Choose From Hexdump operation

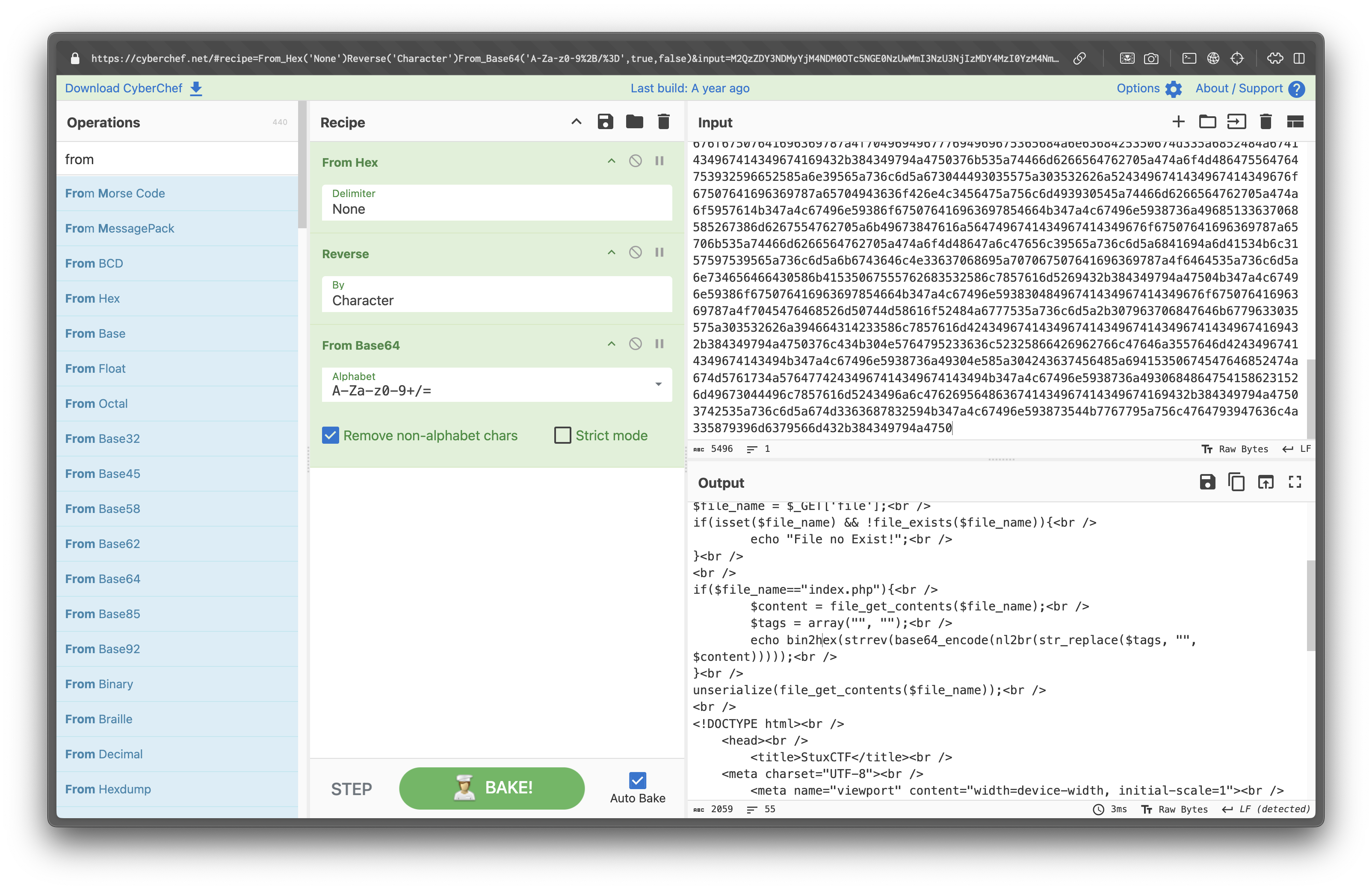(x=108, y=789)
